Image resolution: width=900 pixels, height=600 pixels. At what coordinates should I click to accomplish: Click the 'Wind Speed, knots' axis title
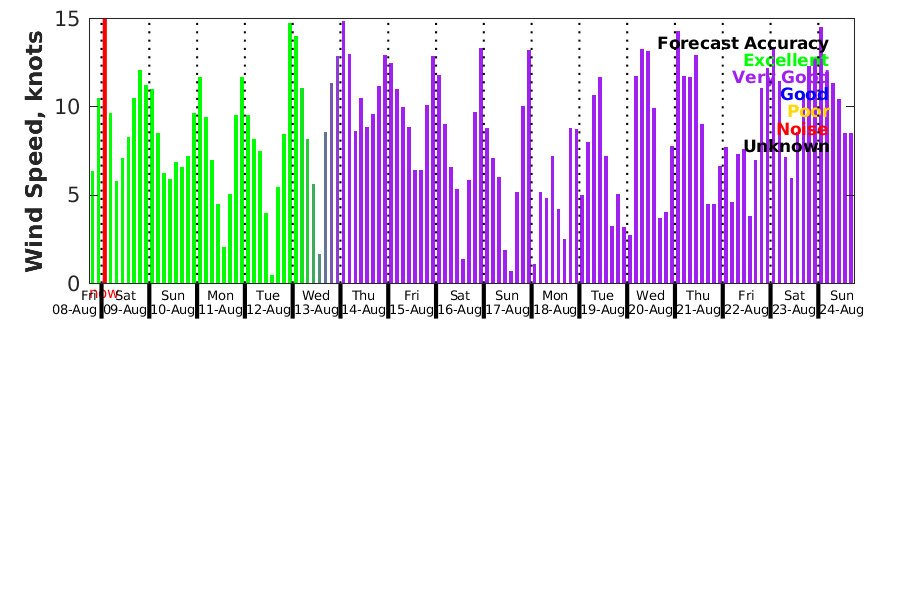coord(34,151)
